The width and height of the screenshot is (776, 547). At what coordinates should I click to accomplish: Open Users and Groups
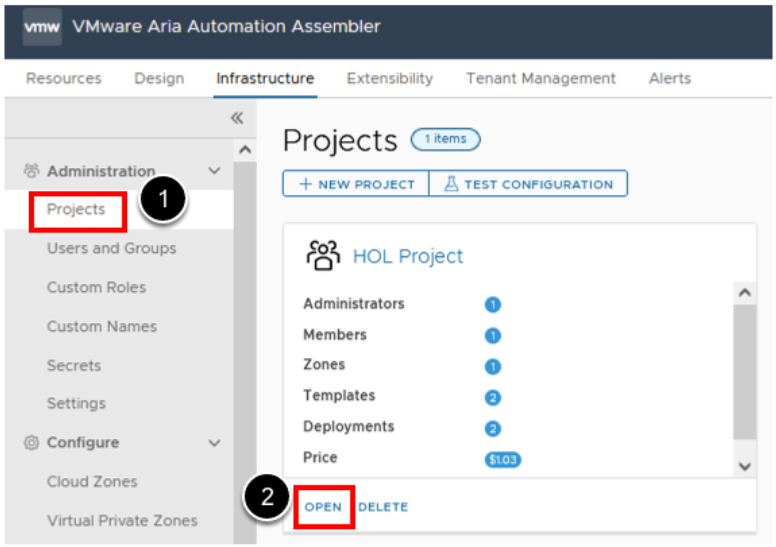(x=111, y=248)
